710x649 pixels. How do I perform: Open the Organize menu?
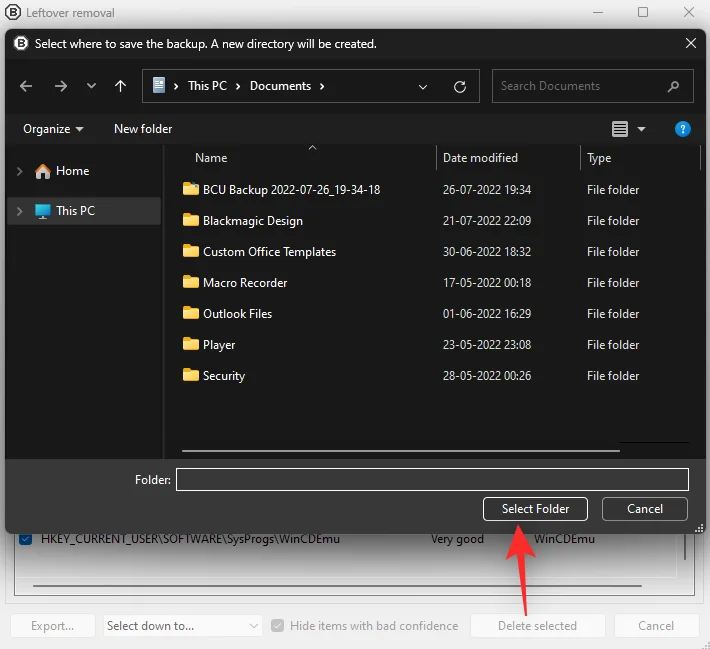(x=53, y=129)
